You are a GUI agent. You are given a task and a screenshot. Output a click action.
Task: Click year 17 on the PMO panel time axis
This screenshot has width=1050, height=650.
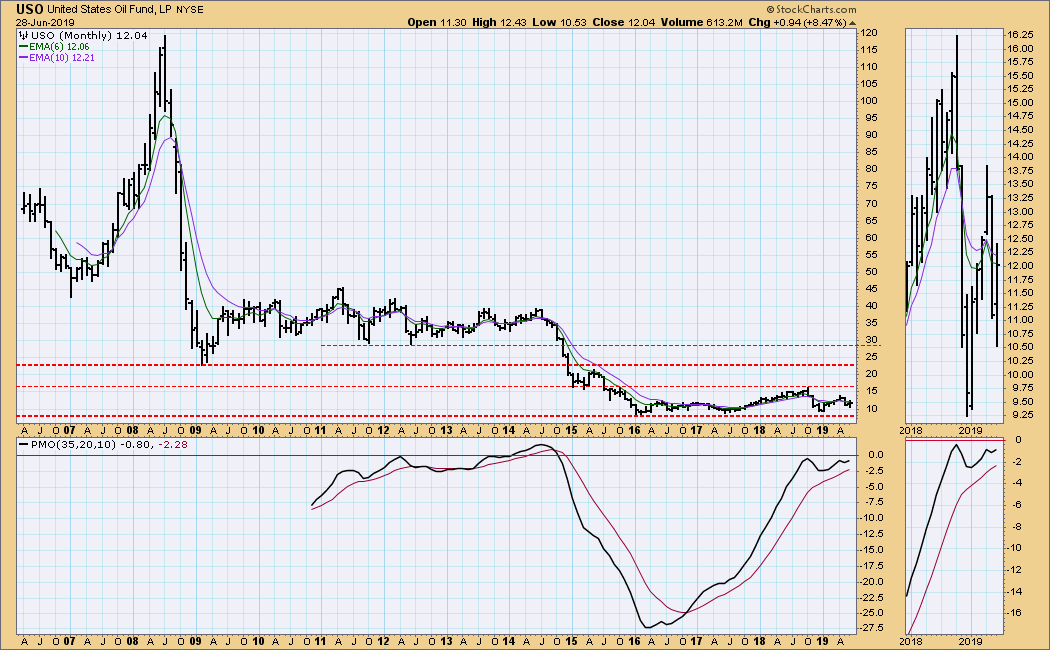pos(697,641)
